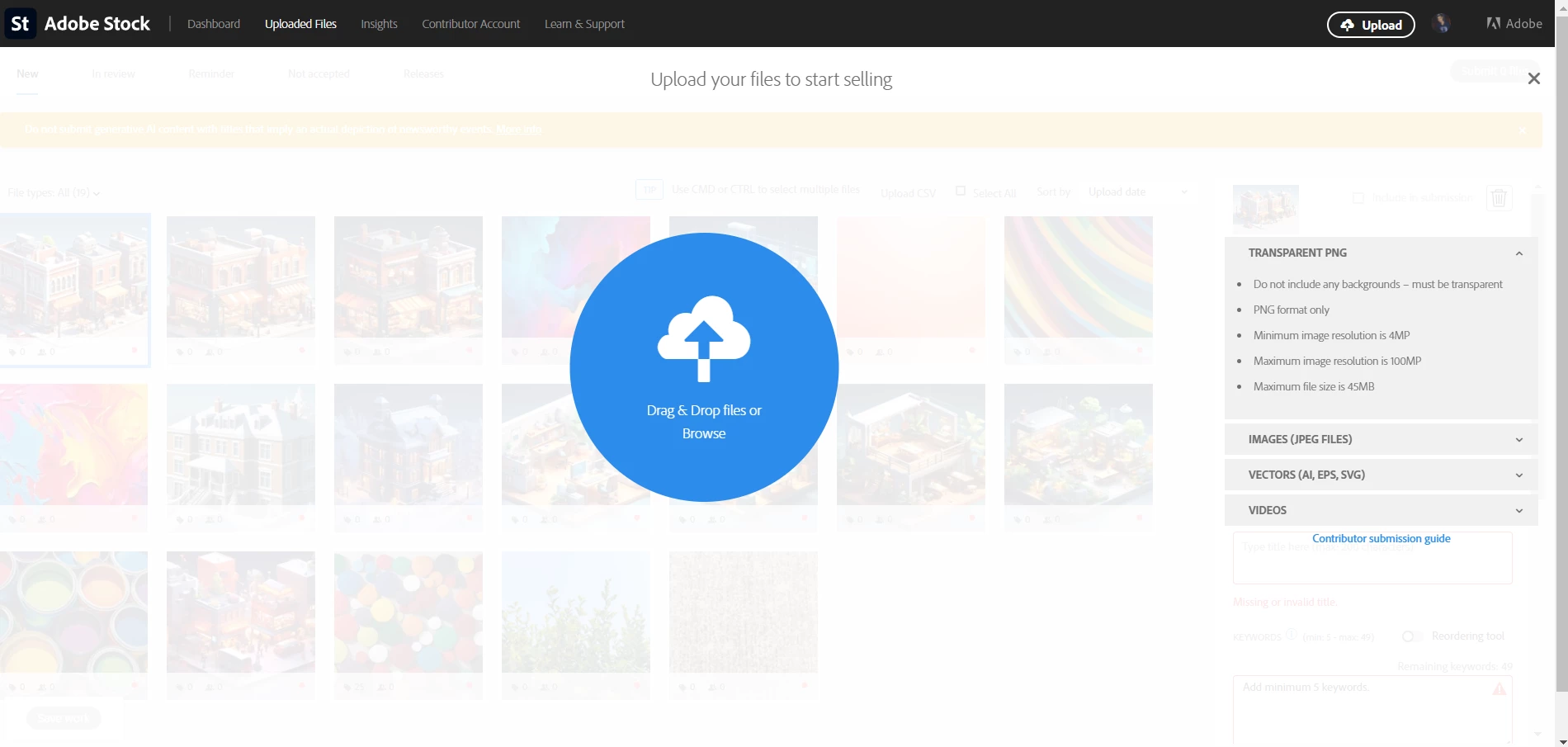Select the sky and tree branches thumbnail
The image size is (1568, 747).
coord(576,612)
